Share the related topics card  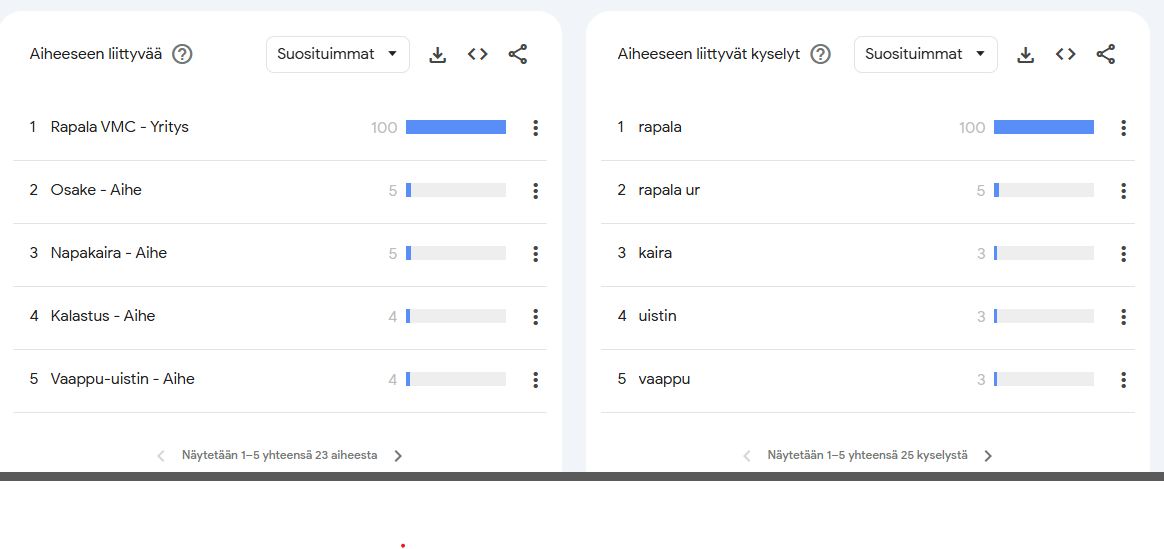[x=517, y=54]
